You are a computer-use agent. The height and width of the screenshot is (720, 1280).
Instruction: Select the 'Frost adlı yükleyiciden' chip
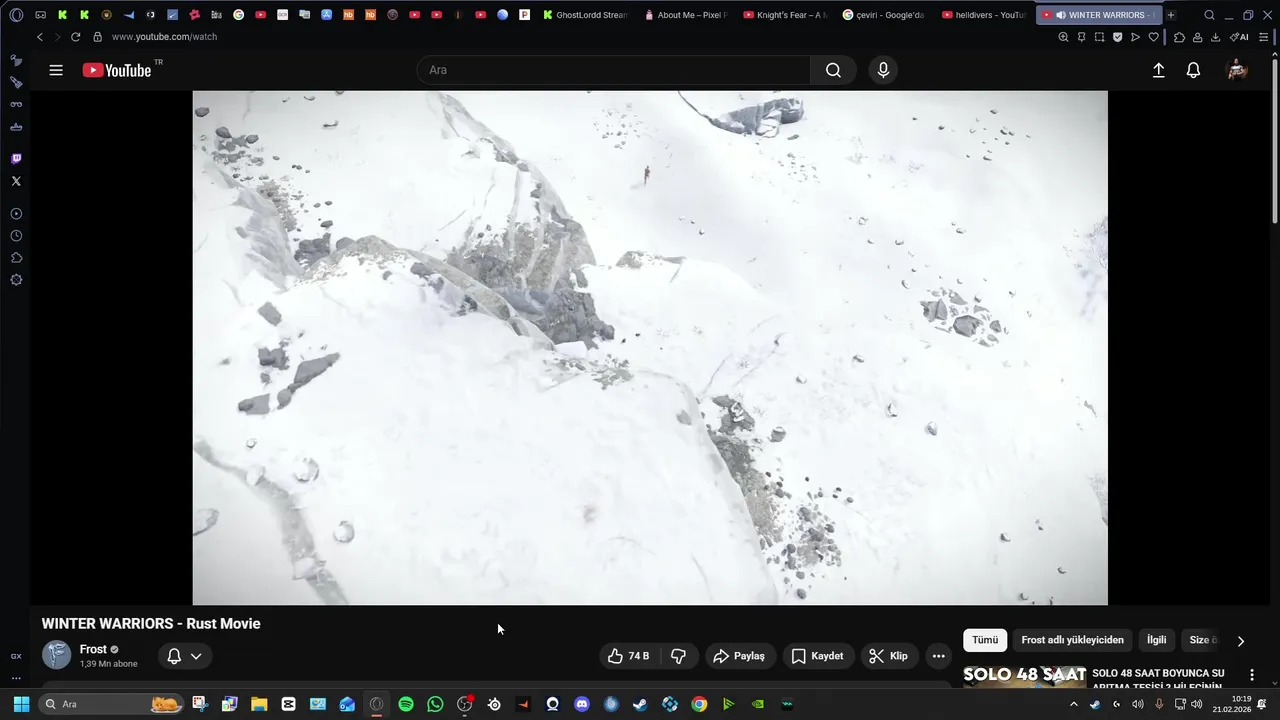(x=1072, y=640)
